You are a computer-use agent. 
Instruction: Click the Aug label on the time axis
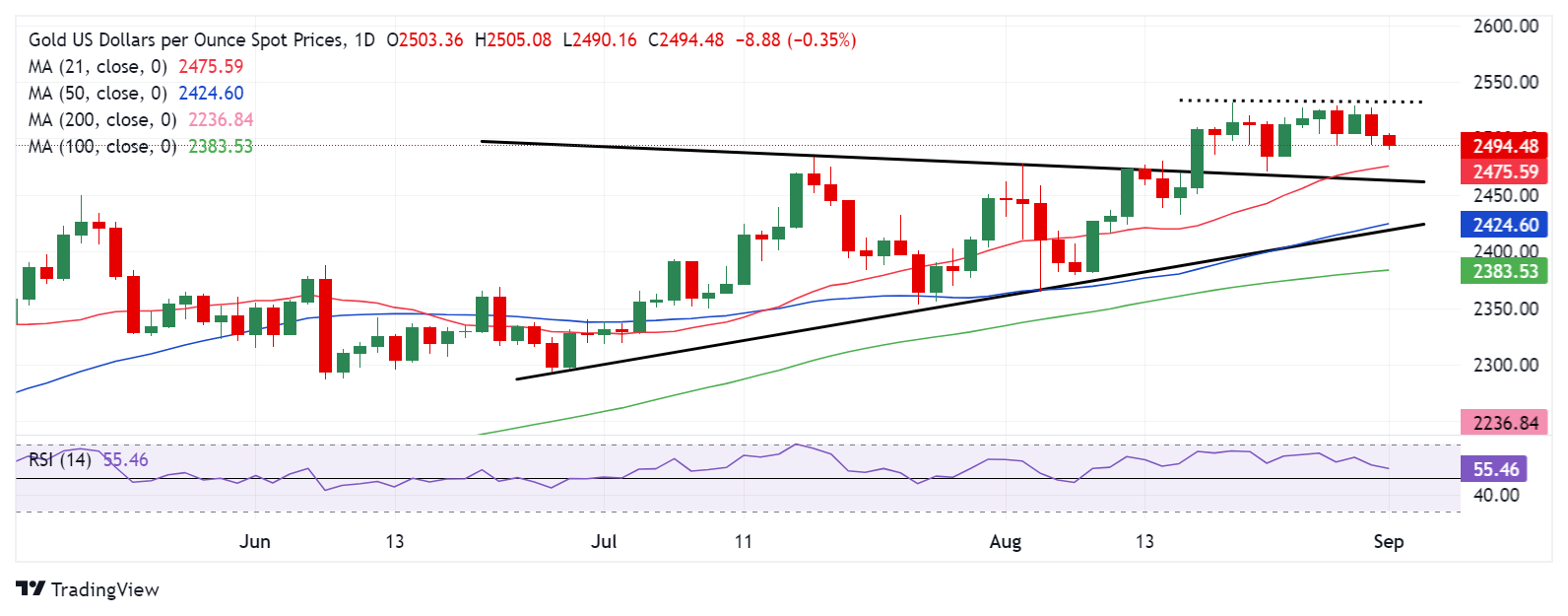1006,541
